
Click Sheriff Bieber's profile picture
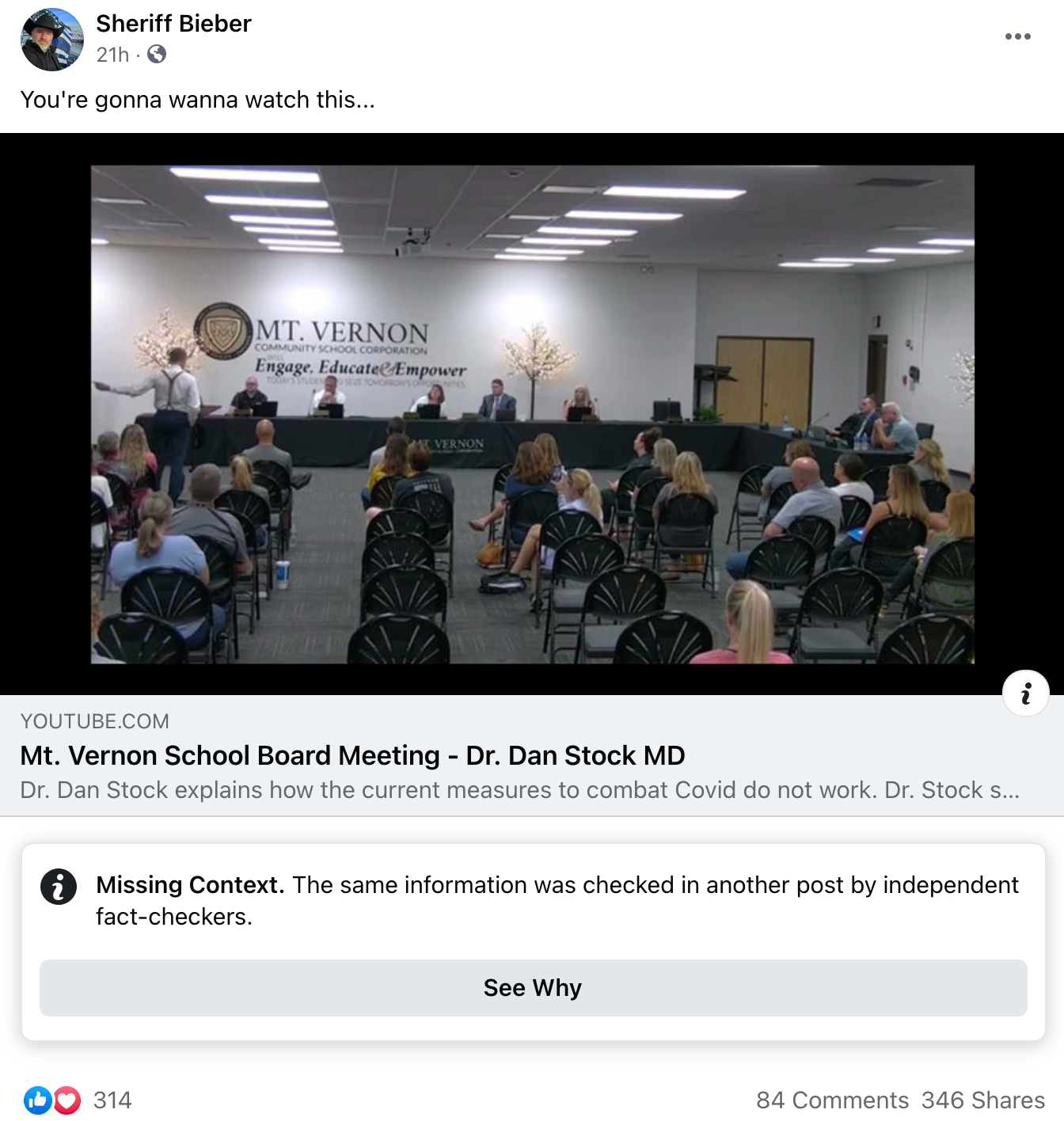(x=51, y=40)
